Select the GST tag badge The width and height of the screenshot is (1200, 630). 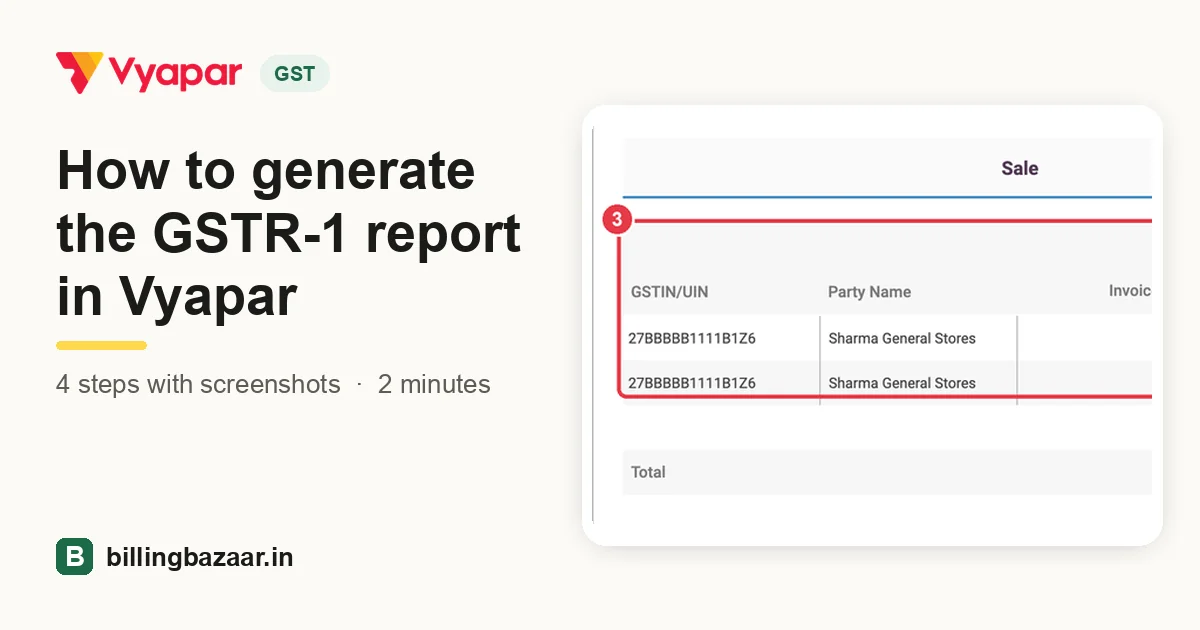(x=294, y=74)
